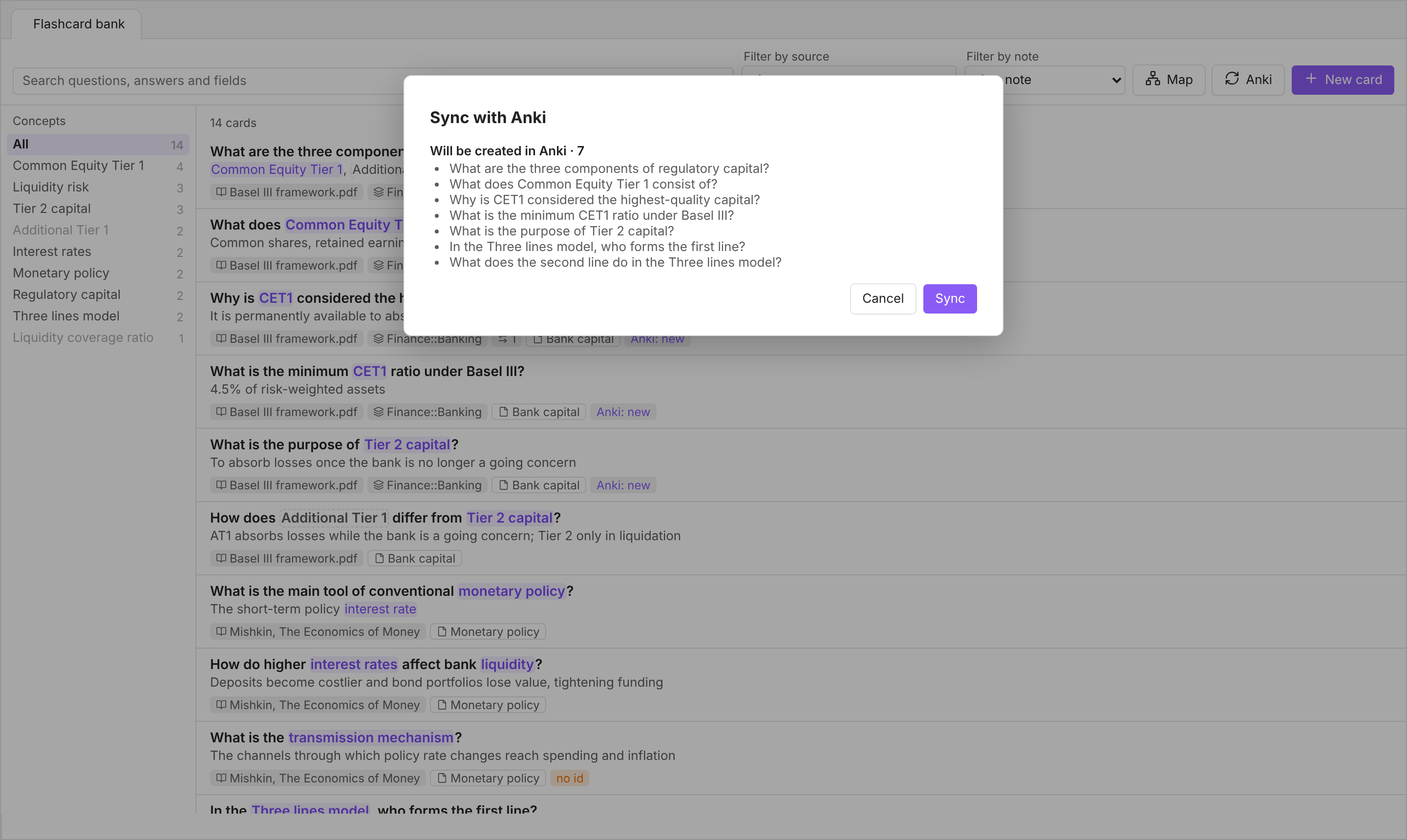Screen dimensions: 1407x840
Task: Click 'Why is CET1 considered' item in dialog list
Action: point(604,200)
